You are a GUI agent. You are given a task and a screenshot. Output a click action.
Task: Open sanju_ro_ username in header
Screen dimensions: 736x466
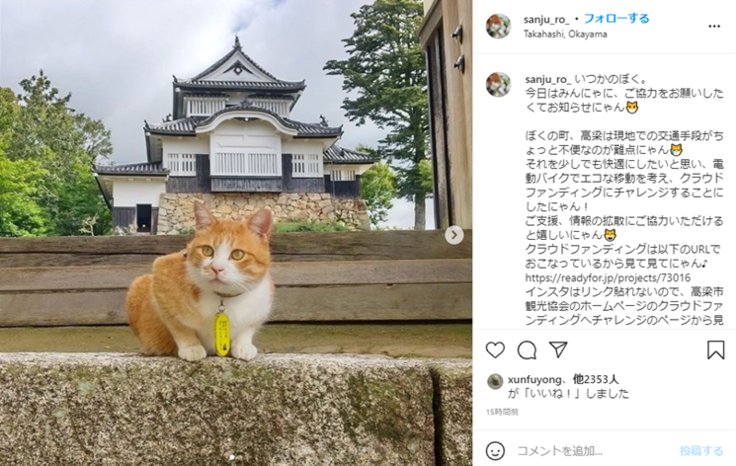tap(546, 19)
